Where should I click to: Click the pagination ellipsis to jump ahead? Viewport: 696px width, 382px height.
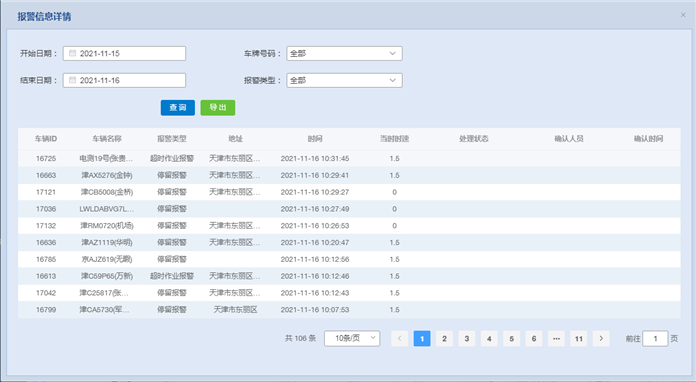click(x=556, y=339)
